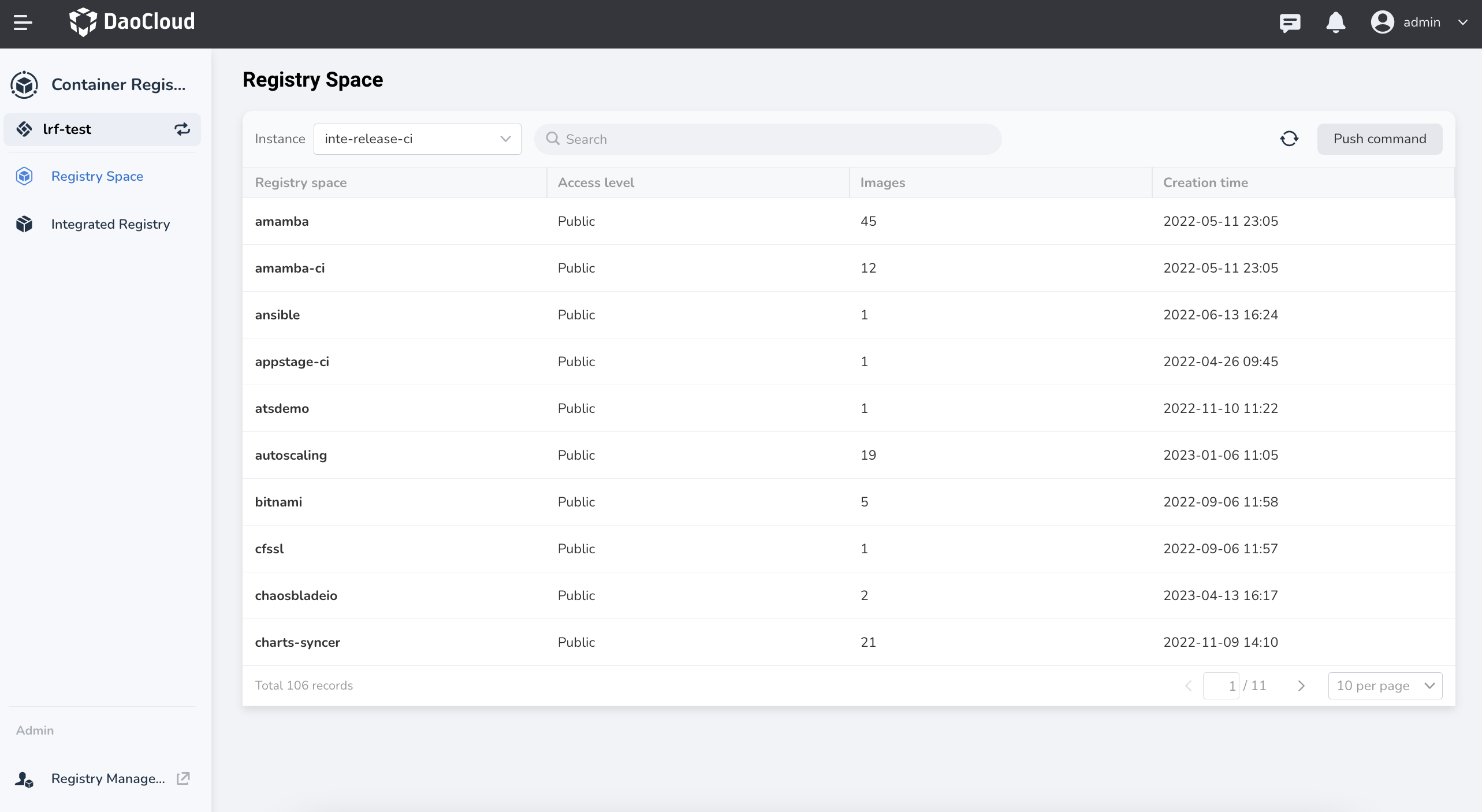
Task: Click the image count 45 for amamba
Action: pos(868,221)
